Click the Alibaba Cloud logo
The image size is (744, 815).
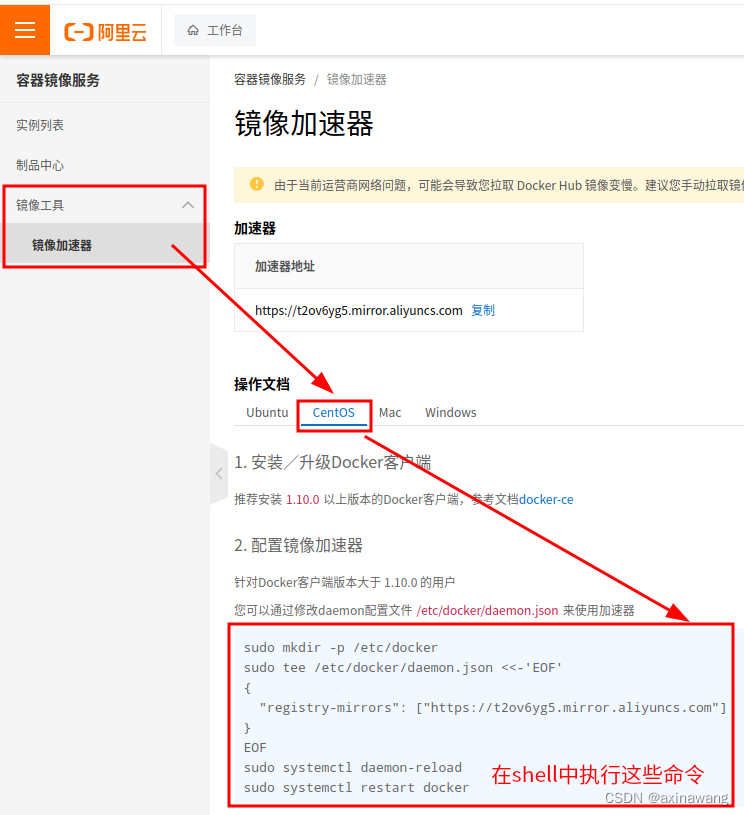click(x=106, y=32)
